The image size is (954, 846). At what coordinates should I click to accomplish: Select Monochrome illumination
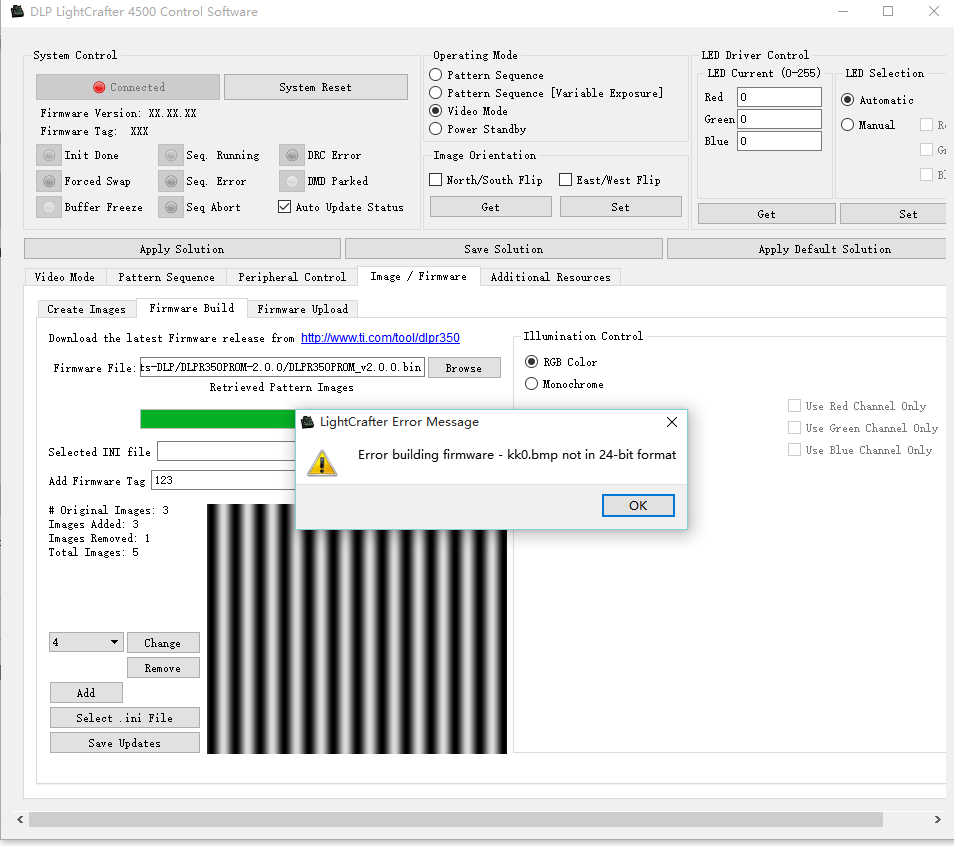pyautogui.click(x=532, y=383)
